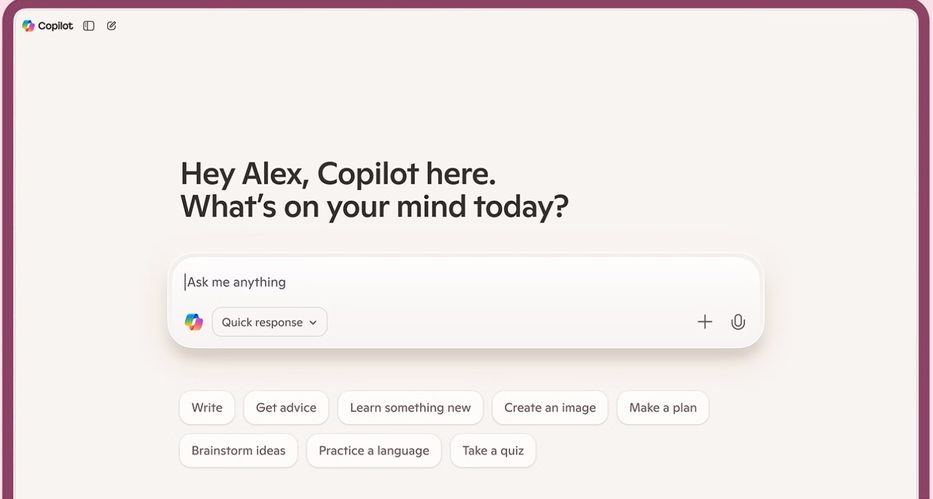Activate the microphone voice input
This screenshot has height=499, width=933.
tap(738, 322)
